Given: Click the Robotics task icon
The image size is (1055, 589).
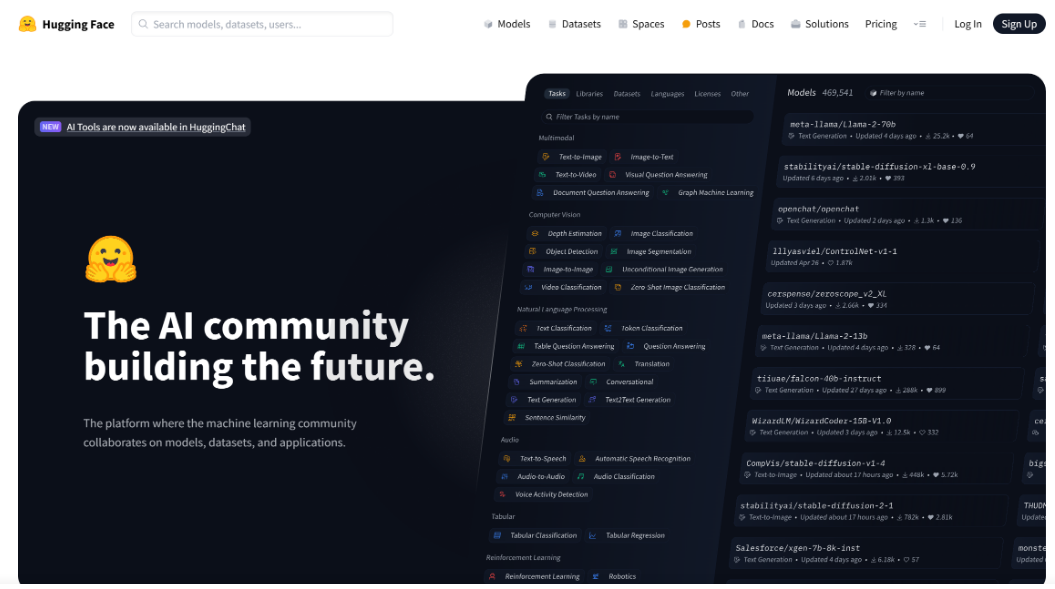Looking at the screenshot, I should tap(595, 576).
